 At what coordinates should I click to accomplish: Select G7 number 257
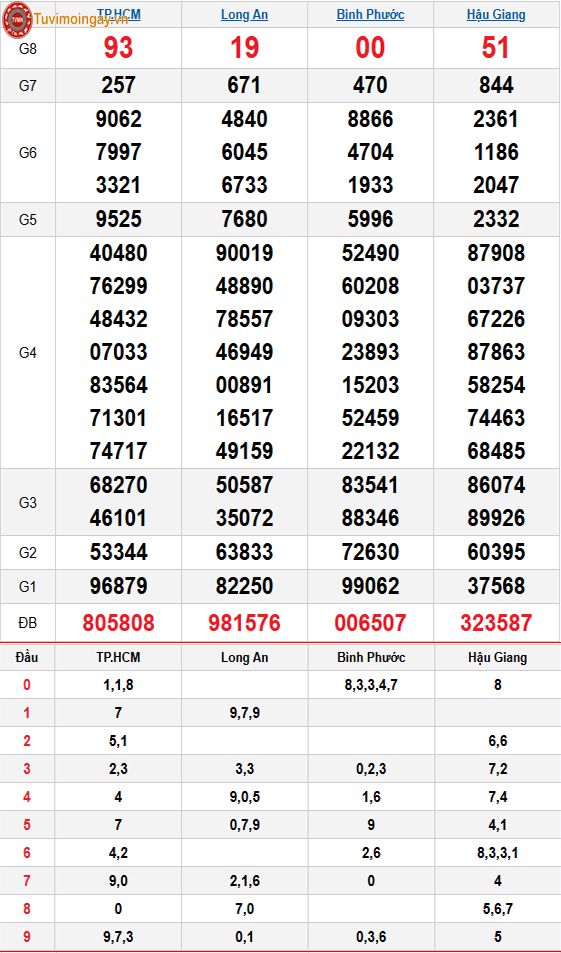click(x=119, y=85)
